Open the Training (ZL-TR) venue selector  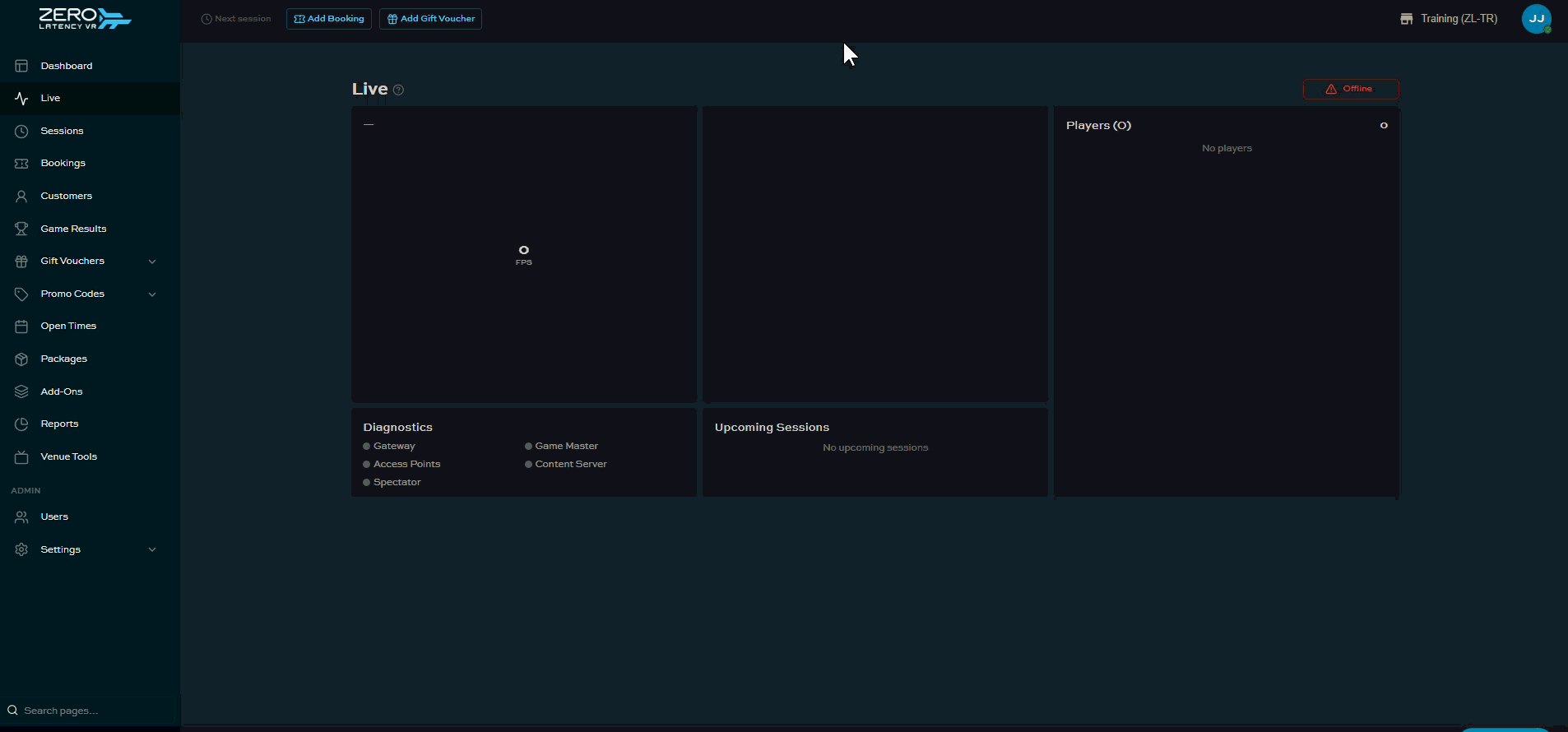tap(1449, 19)
